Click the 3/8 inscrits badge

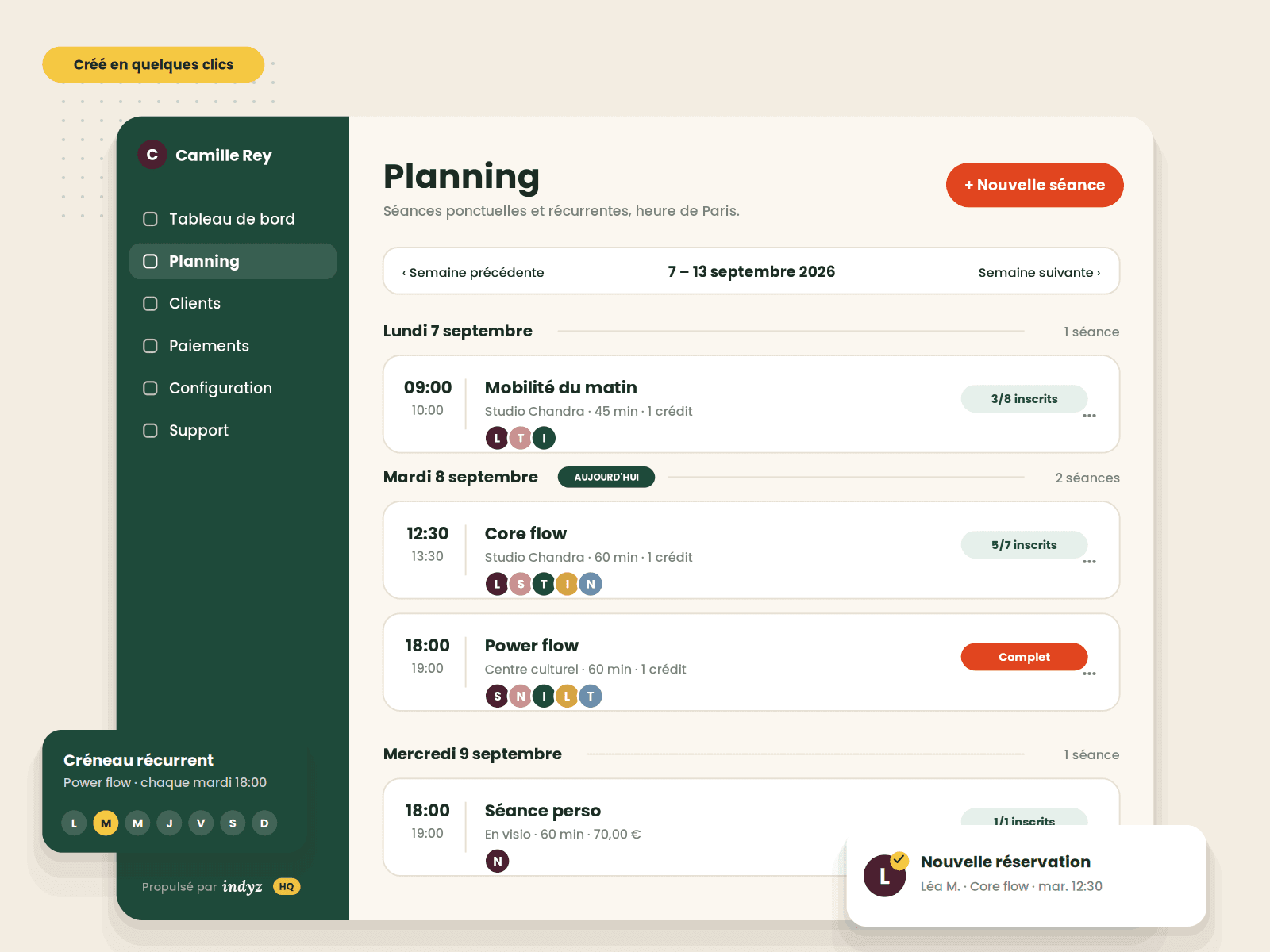click(1024, 399)
